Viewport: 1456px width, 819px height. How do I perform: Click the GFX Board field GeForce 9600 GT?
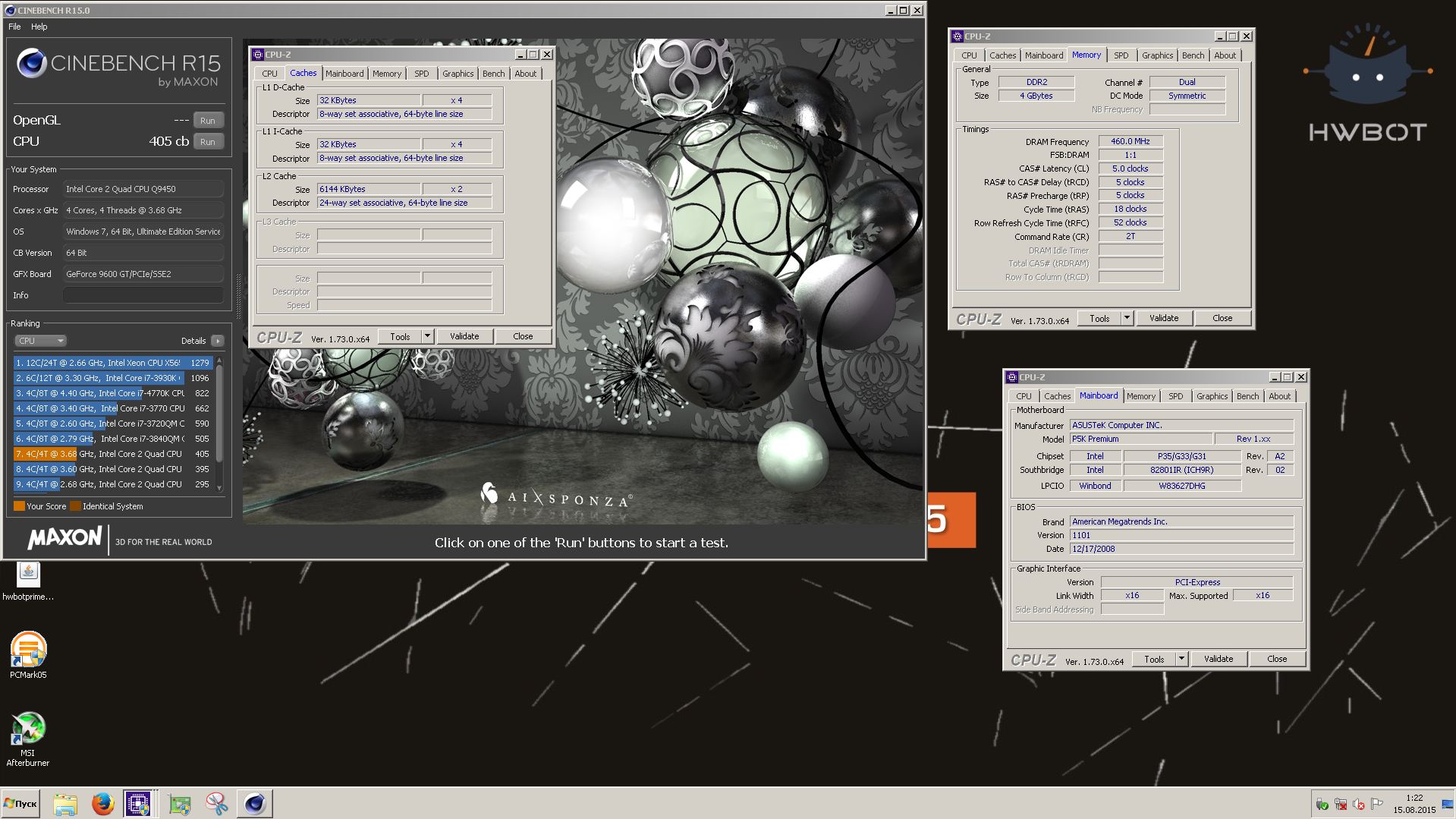(x=143, y=274)
